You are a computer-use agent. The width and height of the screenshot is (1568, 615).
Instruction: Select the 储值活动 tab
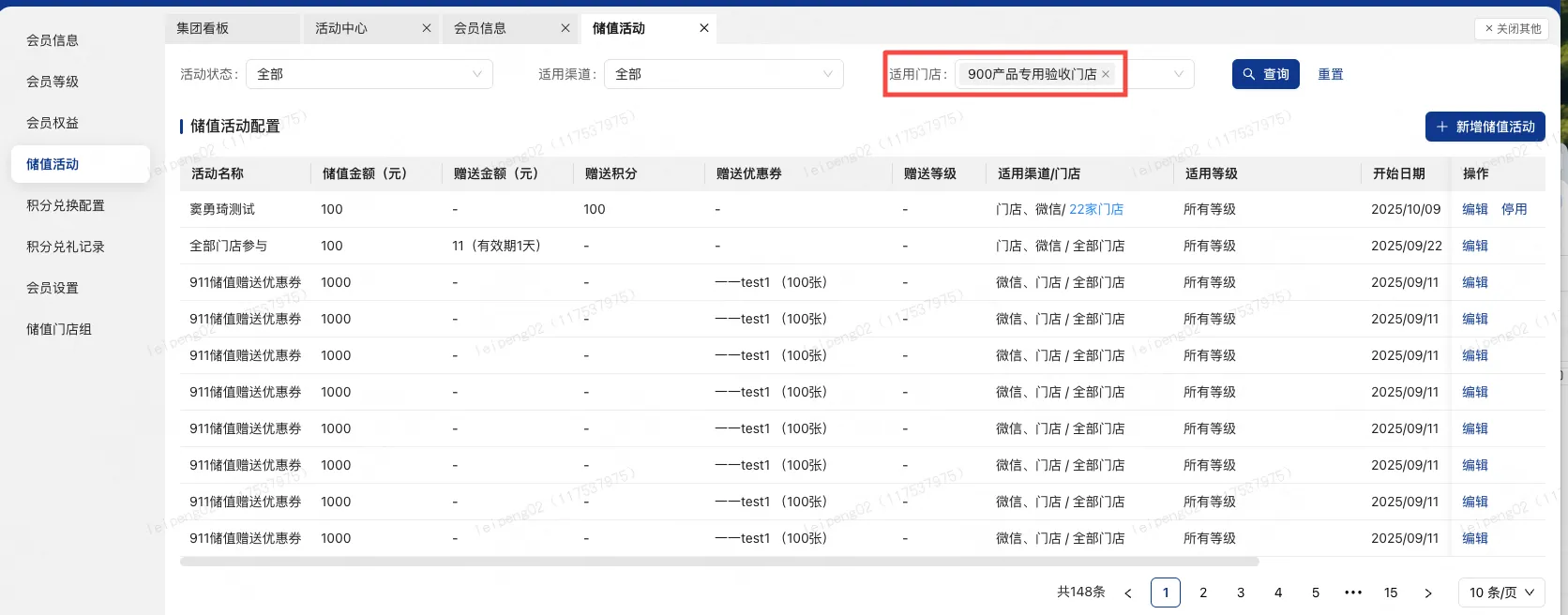point(649,28)
